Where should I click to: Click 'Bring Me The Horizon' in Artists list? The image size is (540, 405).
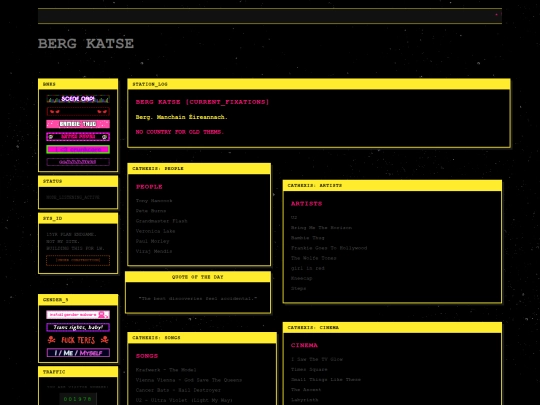coord(321,228)
